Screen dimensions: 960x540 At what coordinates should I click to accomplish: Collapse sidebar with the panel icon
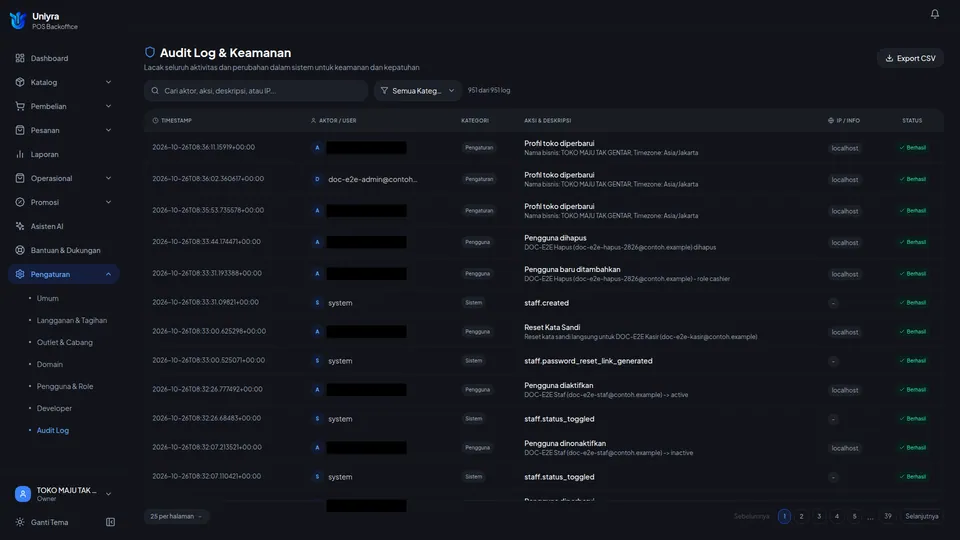click(x=110, y=522)
